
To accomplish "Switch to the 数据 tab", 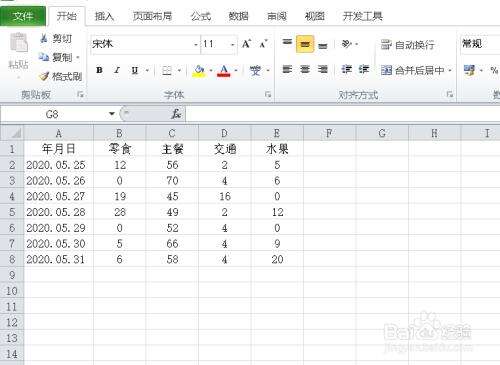I will point(239,16).
